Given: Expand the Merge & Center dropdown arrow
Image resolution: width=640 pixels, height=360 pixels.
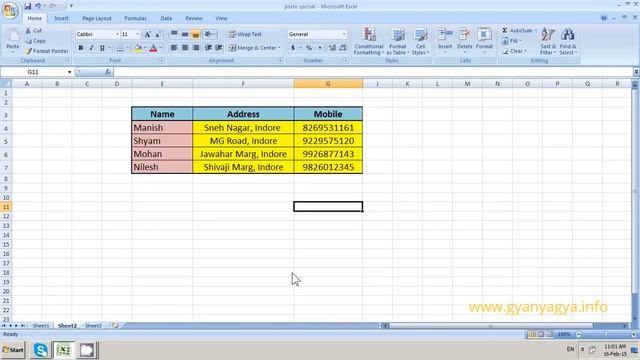Looking at the screenshot, I should pos(280,48).
